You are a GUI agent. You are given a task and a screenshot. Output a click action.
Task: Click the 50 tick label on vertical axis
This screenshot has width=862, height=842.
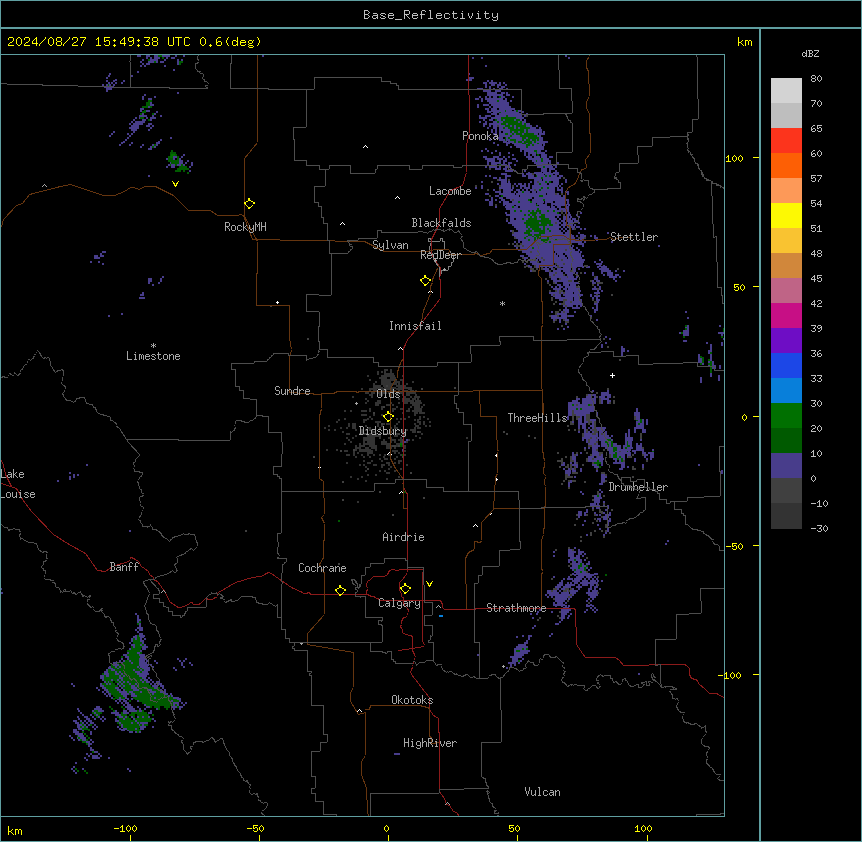[x=739, y=287]
